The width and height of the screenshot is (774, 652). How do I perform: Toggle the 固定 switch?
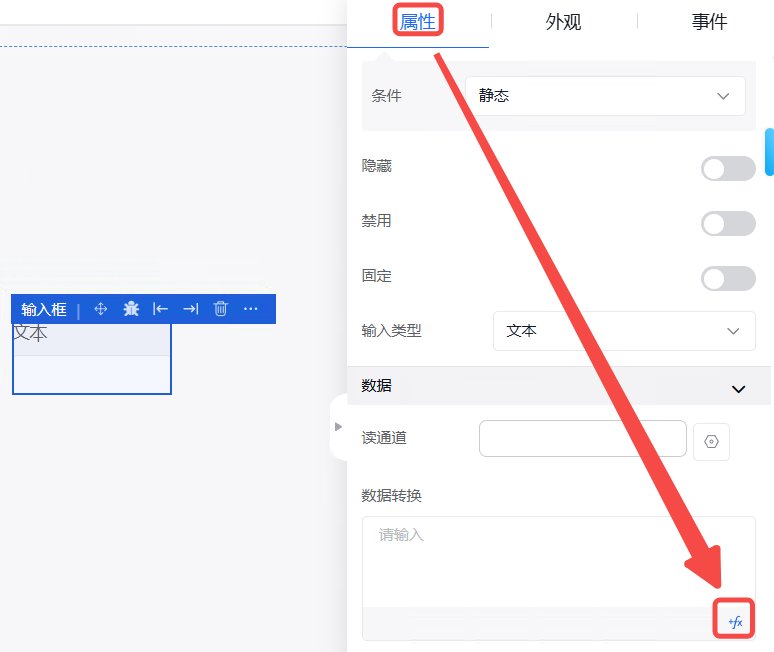(728, 279)
